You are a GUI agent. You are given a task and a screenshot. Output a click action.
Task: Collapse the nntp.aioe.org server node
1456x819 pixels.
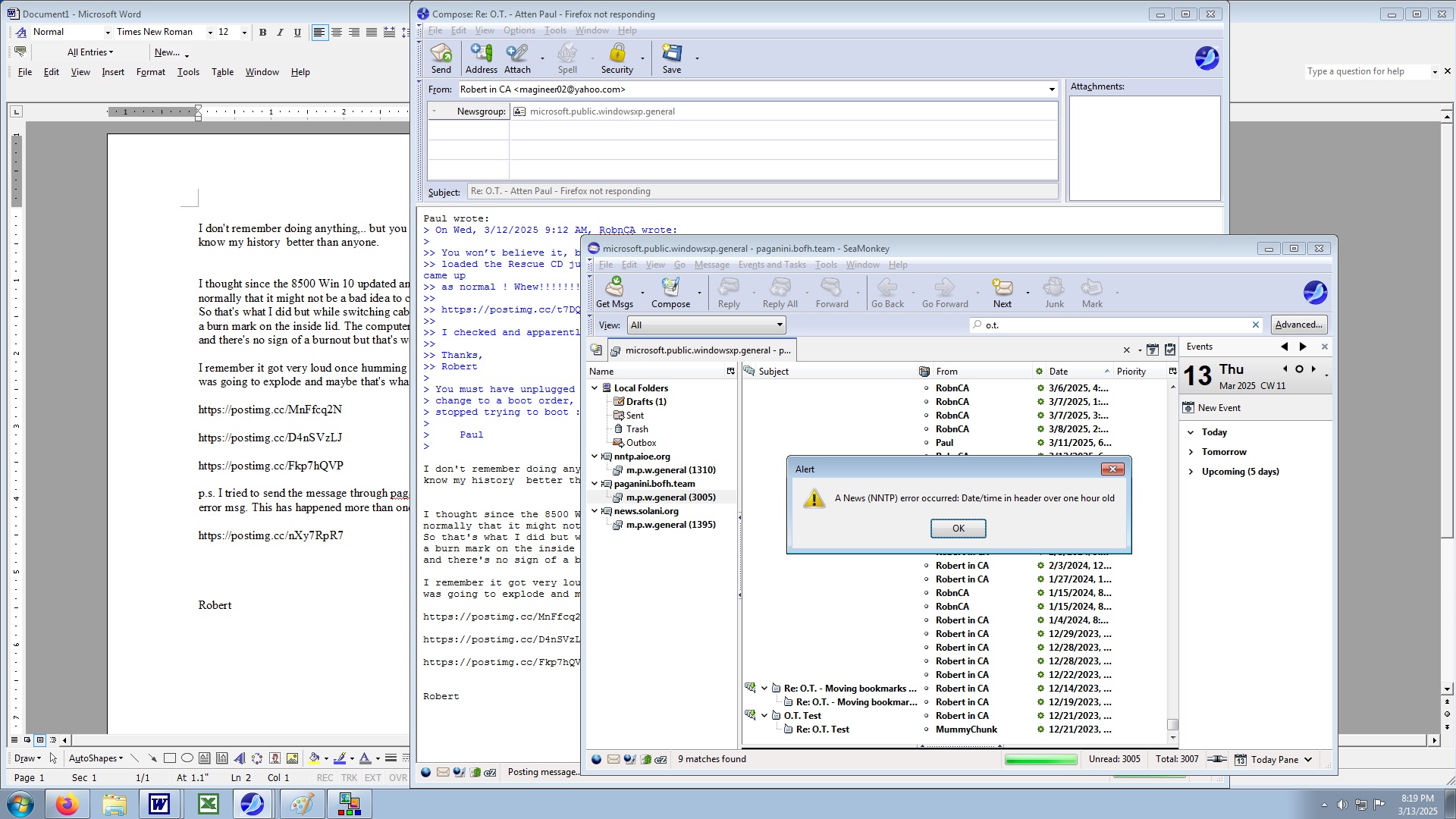[595, 456]
